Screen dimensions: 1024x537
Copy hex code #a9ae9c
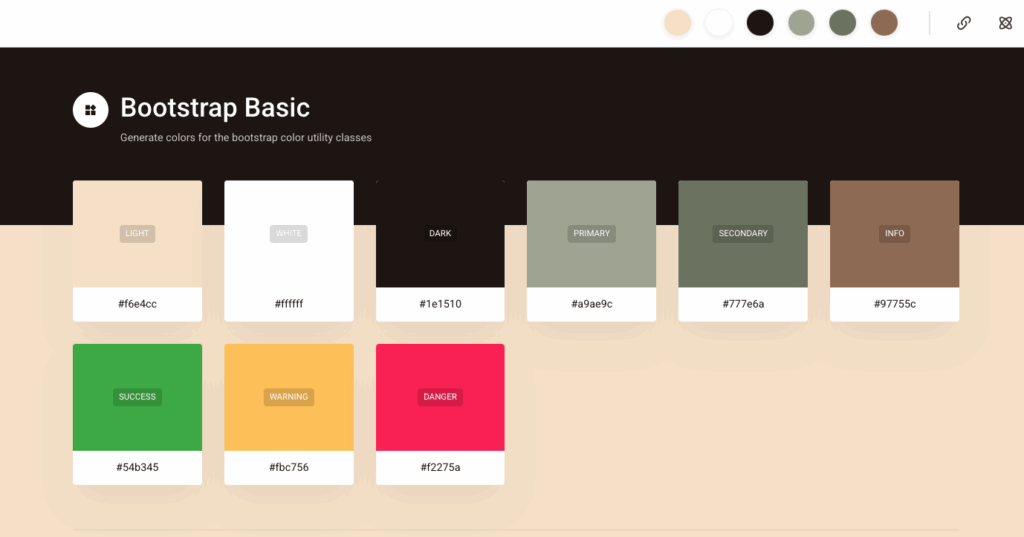592,304
